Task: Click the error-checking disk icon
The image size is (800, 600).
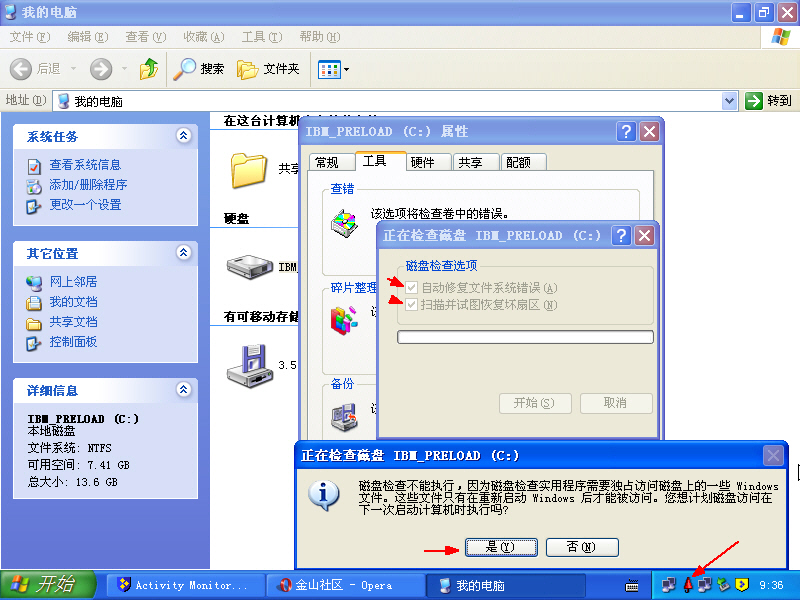Action: [x=344, y=223]
